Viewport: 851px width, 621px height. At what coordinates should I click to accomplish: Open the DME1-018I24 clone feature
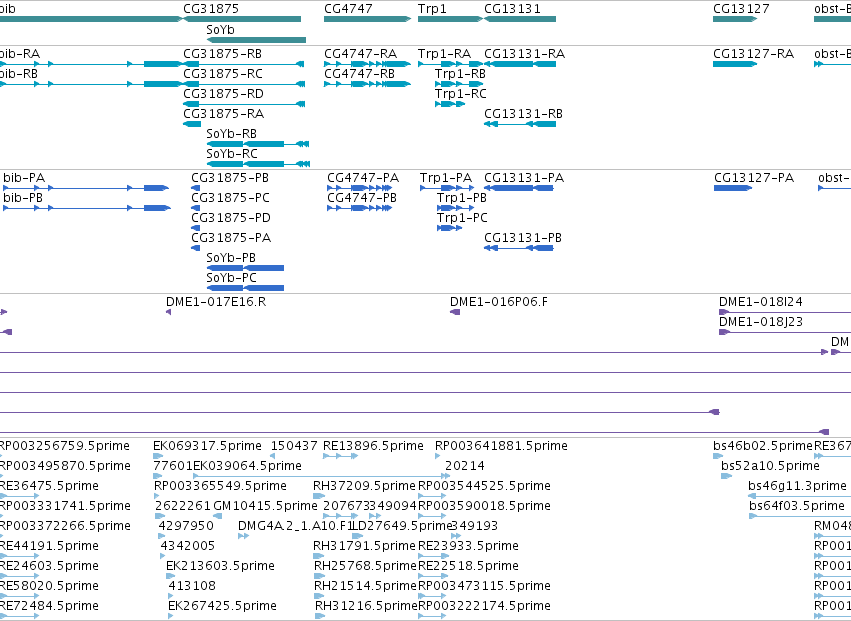[760, 302]
